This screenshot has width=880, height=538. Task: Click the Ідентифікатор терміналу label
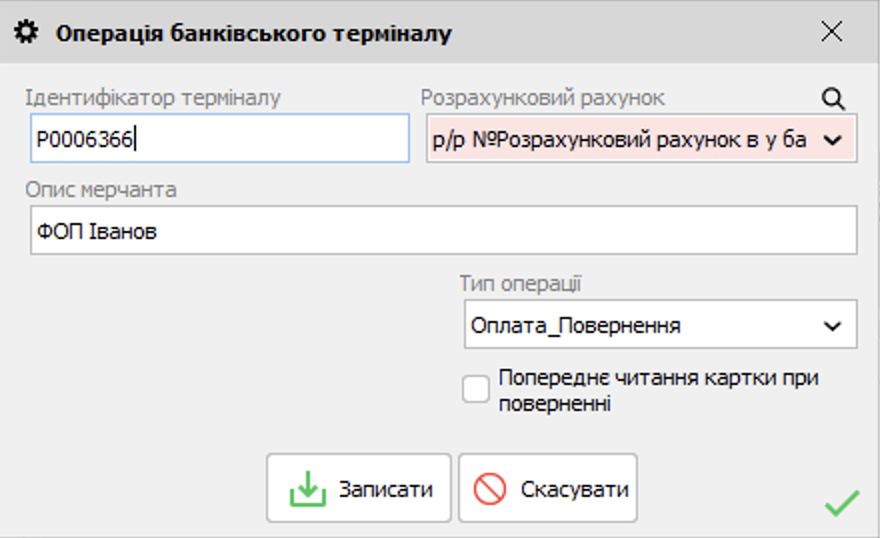153,98
